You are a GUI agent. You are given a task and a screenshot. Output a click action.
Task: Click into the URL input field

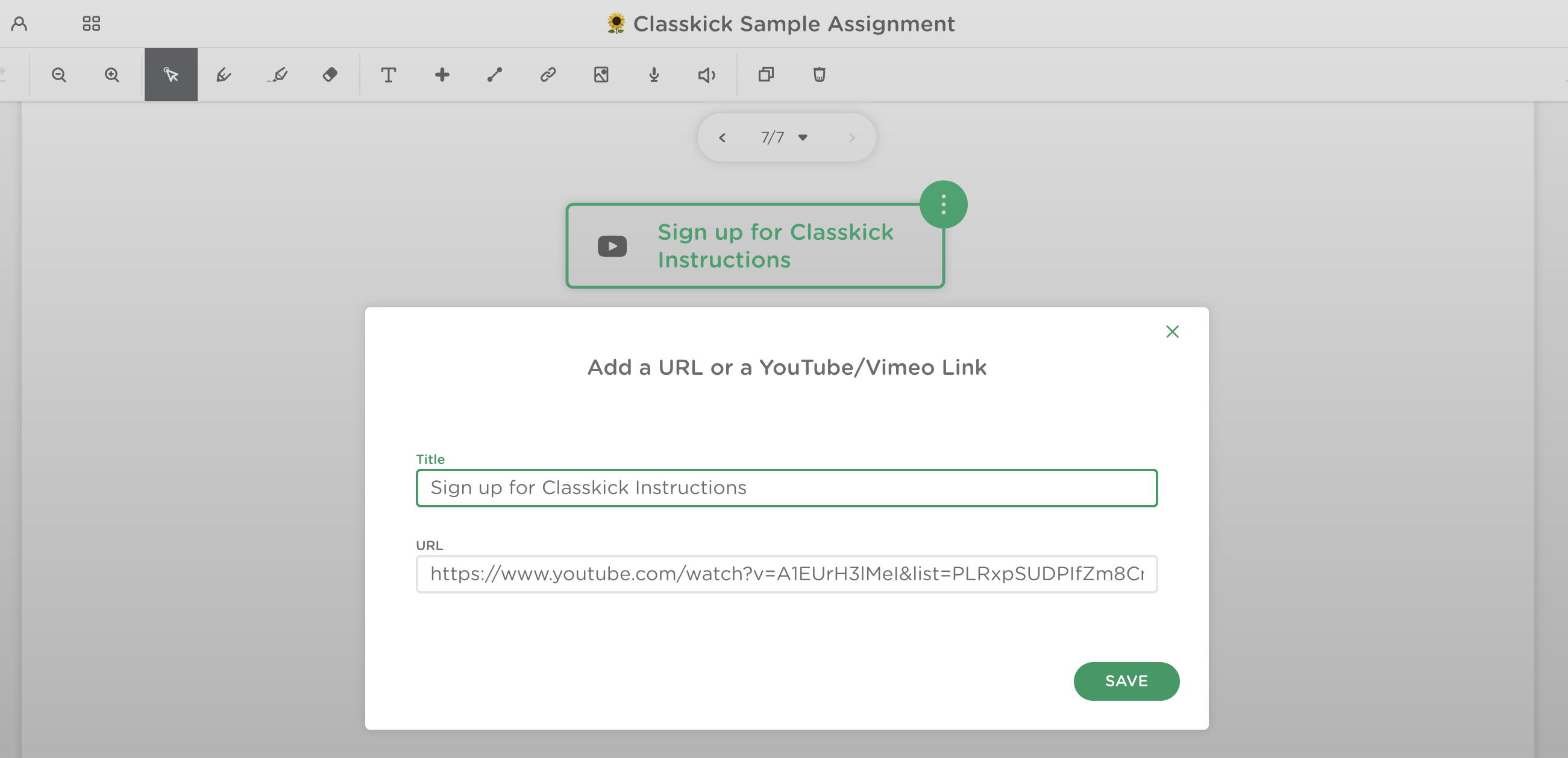(786, 574)
